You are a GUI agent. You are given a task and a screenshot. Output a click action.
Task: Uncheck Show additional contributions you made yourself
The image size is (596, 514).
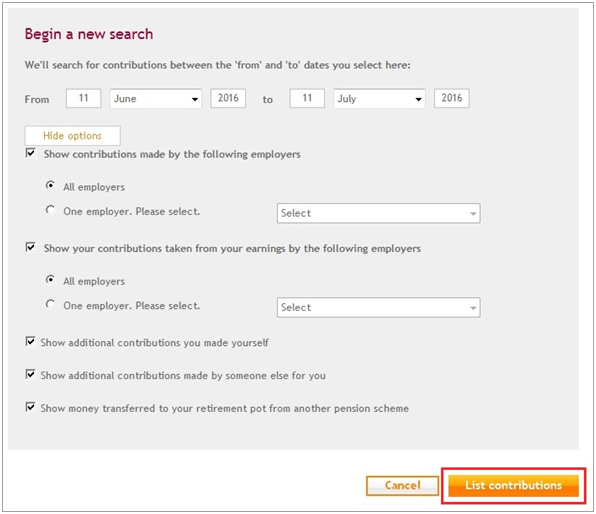tap(30, 341)
